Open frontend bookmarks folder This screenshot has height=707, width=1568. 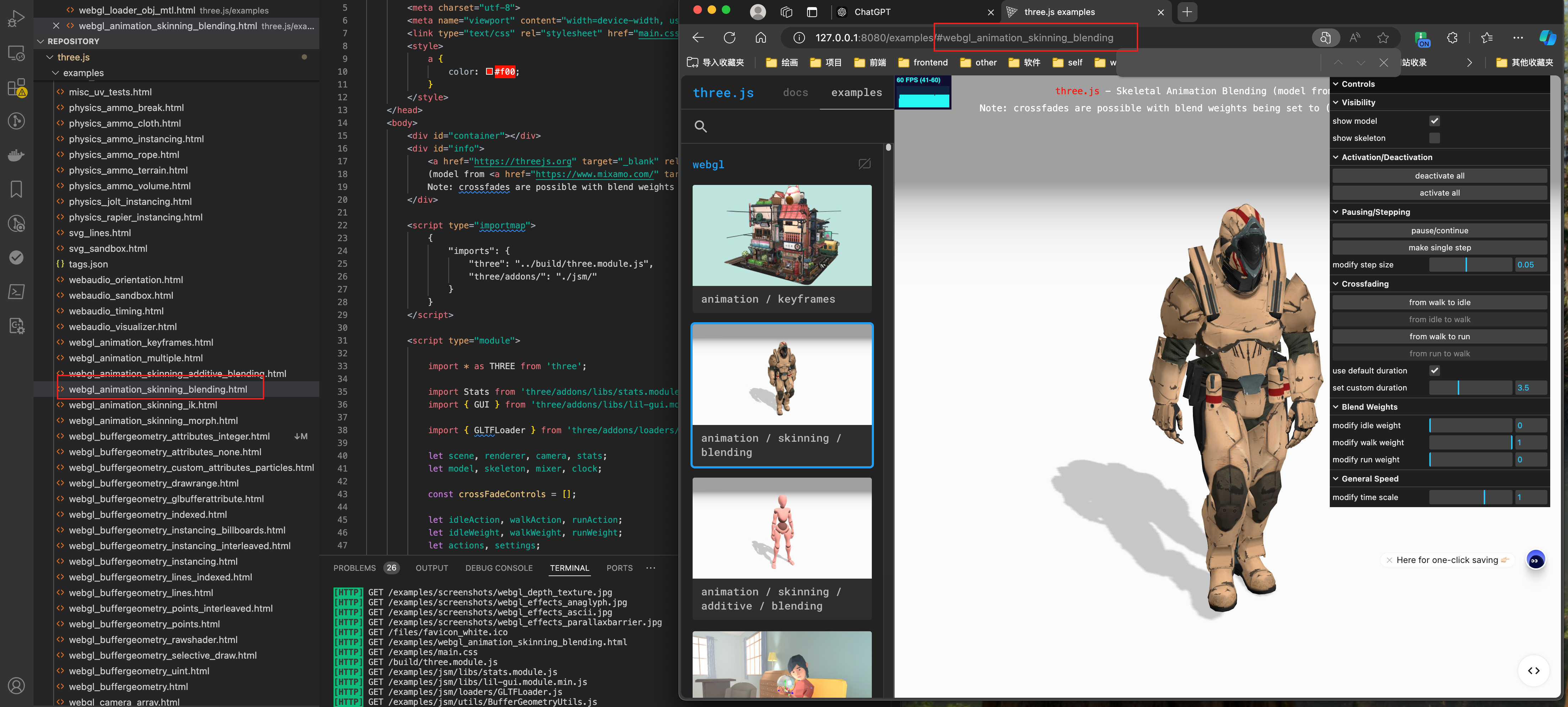click(x=923, y=63)
